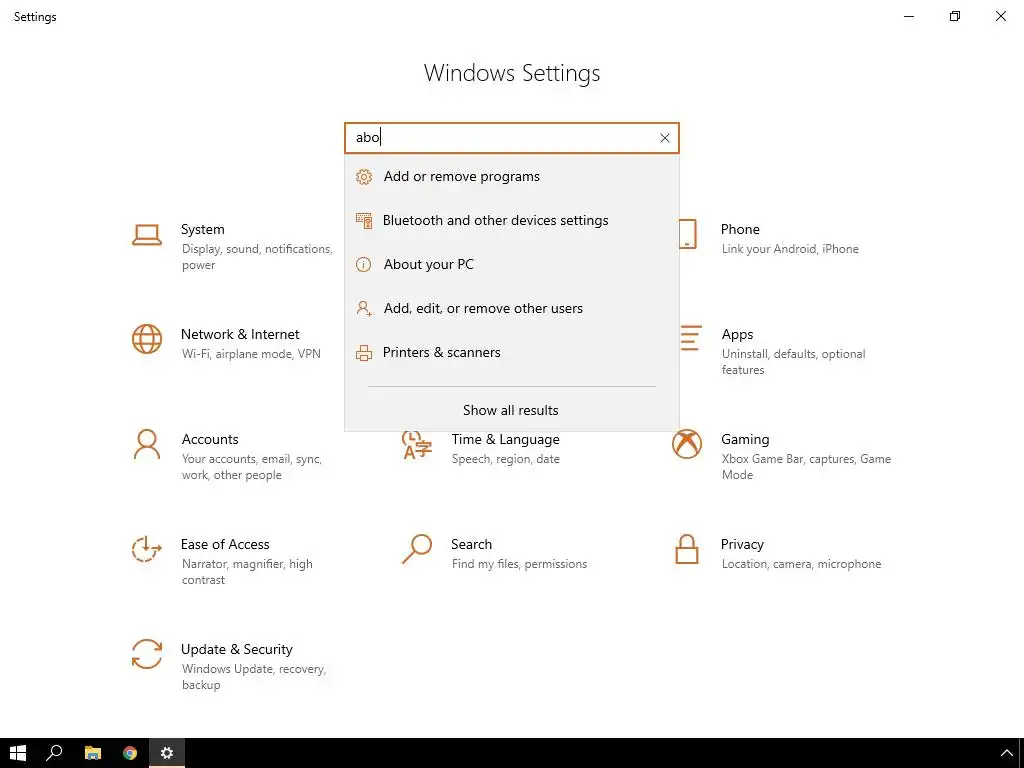Click in the search field containing abo

(512, 138)
